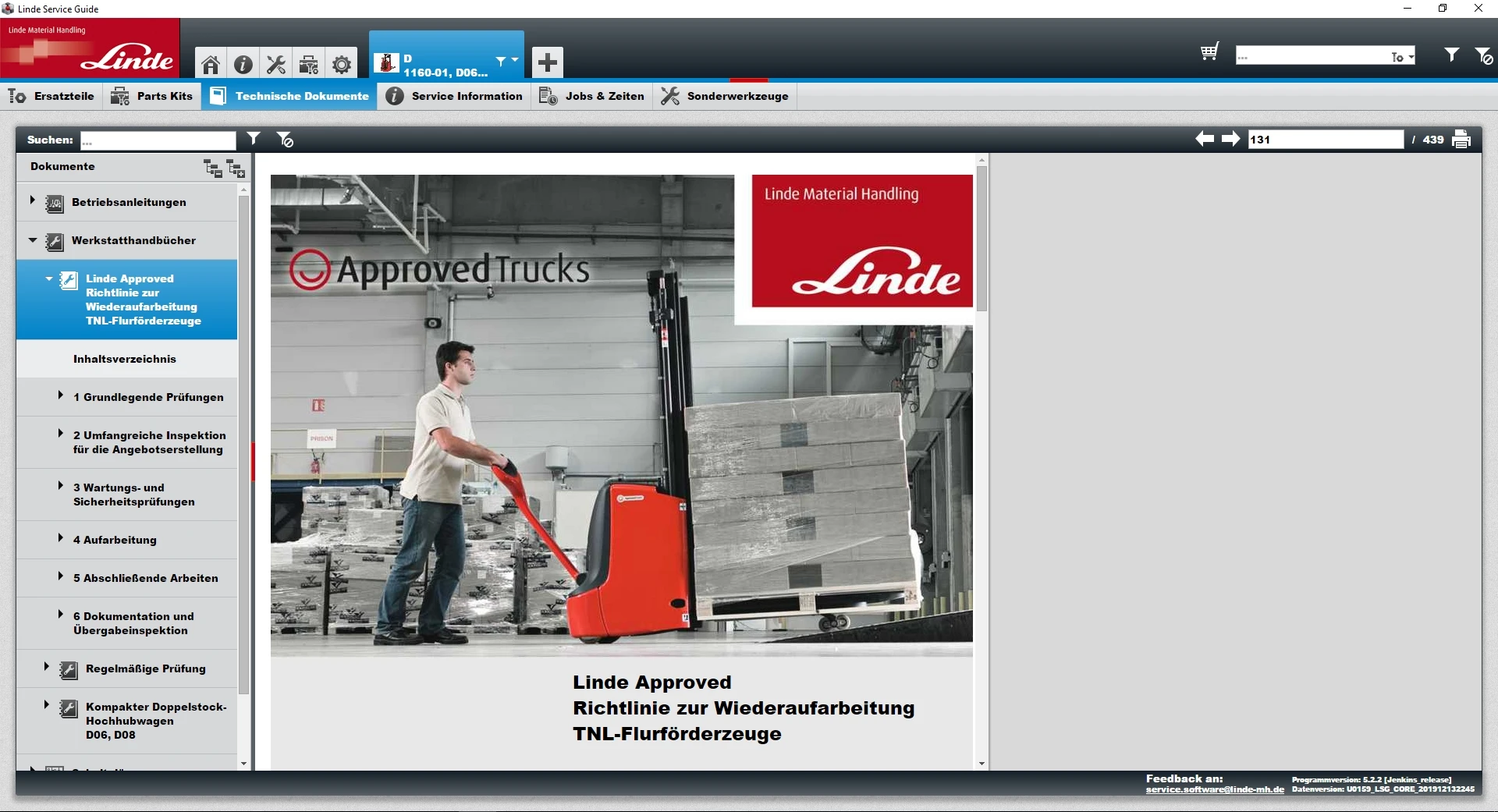Image resolution: width=1498 pixels, height=812 pixels.
Task: Open the shopping cart
Action: pos(1209,52)
